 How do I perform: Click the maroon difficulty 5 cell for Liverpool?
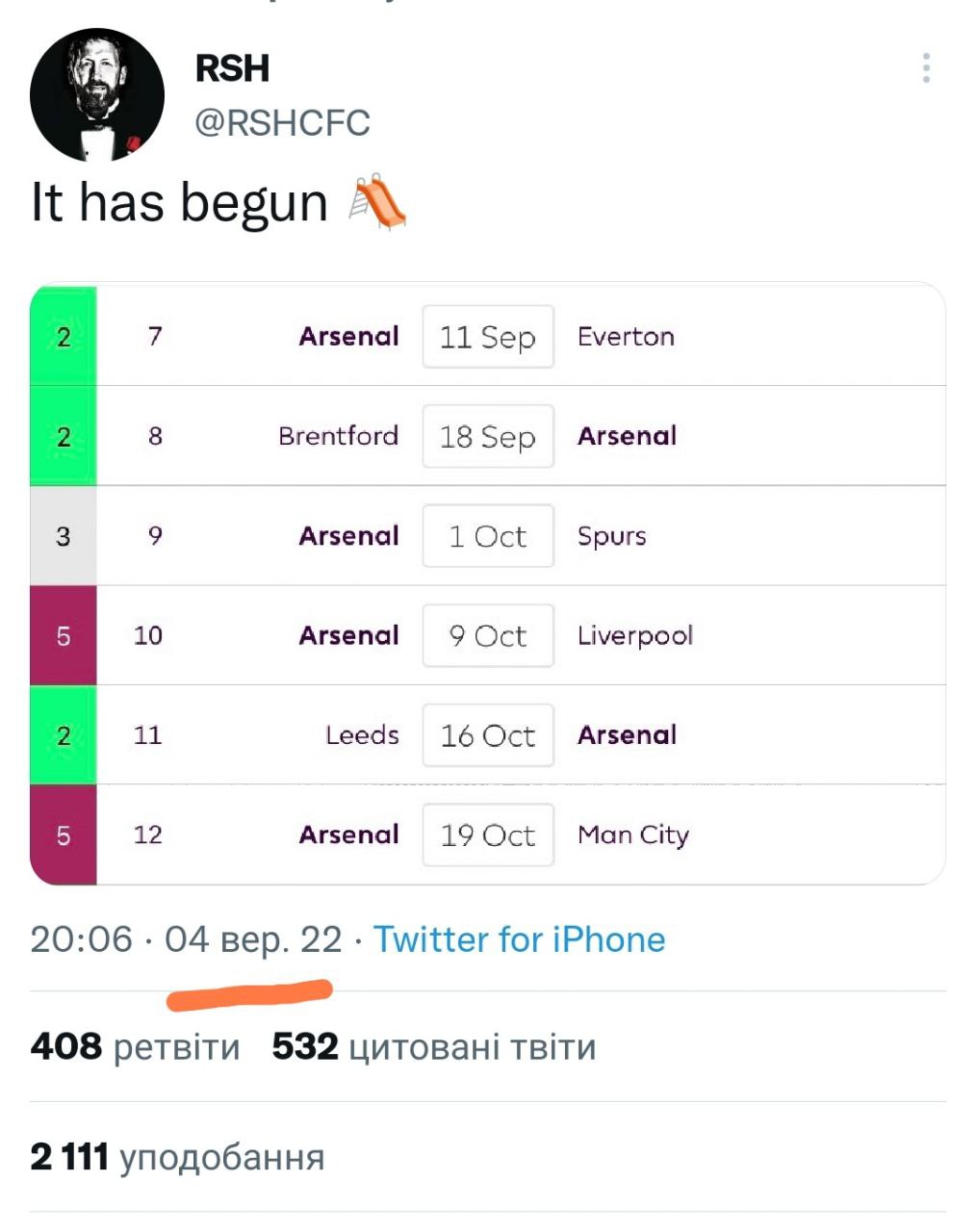[64, 636]
